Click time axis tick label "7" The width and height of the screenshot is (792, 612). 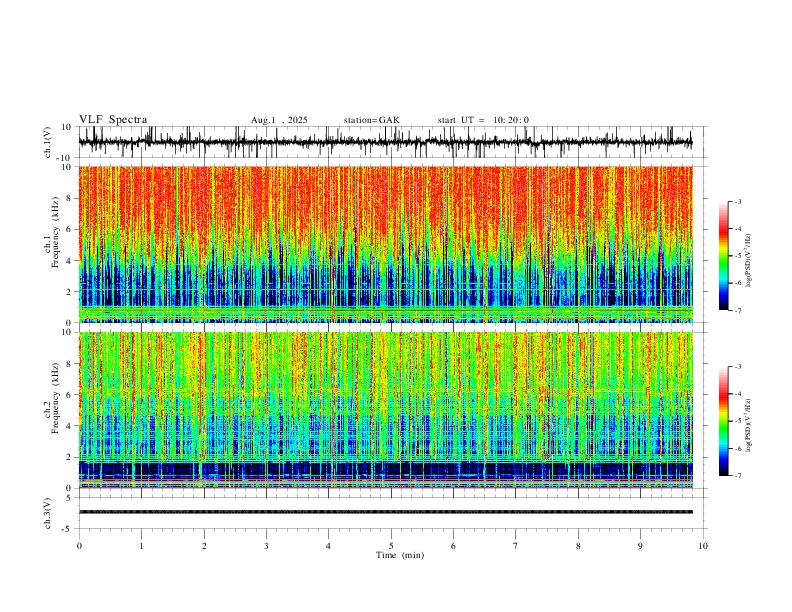point(516,546)
